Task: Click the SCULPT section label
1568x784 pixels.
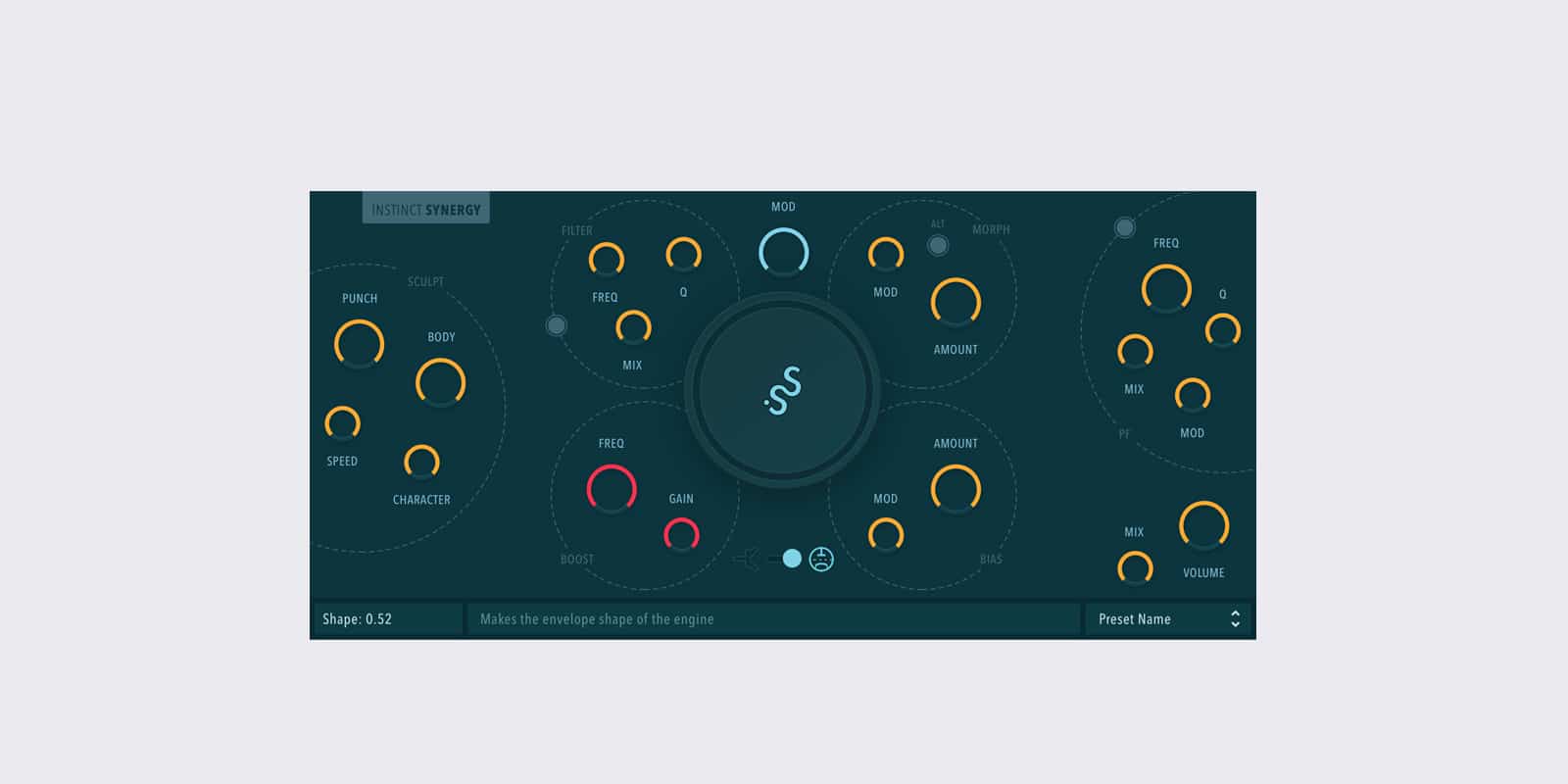Action: point(425,282)
